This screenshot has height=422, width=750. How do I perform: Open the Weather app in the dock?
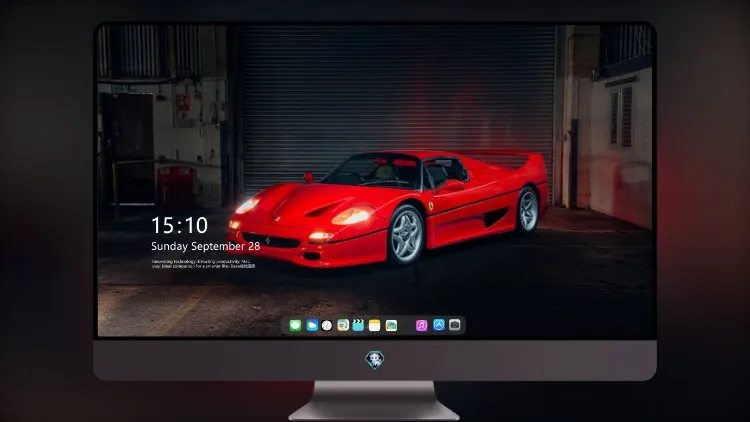tap(312, 325)
